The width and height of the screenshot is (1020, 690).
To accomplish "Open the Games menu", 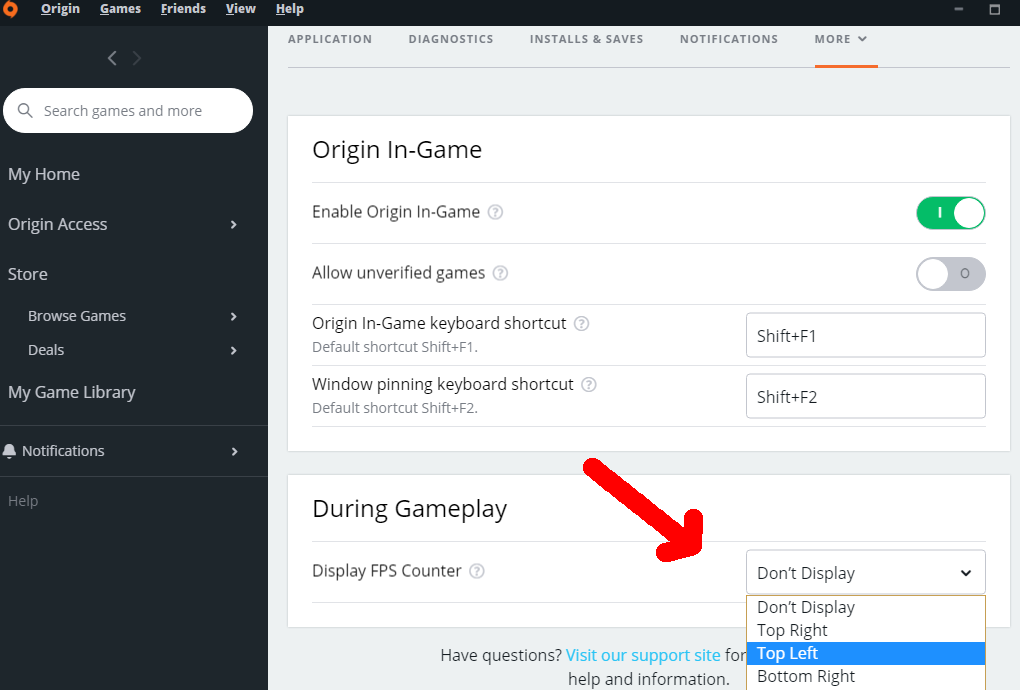I will tap(120, 9).
